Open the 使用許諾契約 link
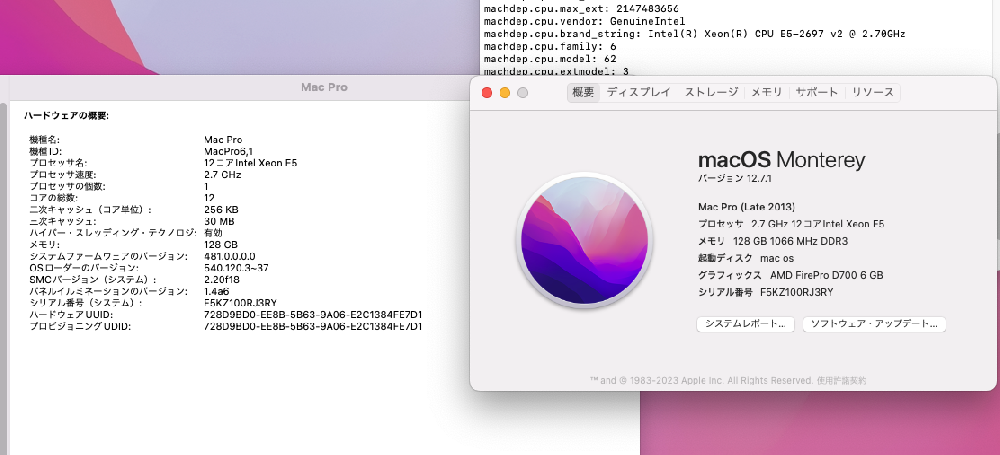Viewport: 1000px width, 455px height. 841,380
